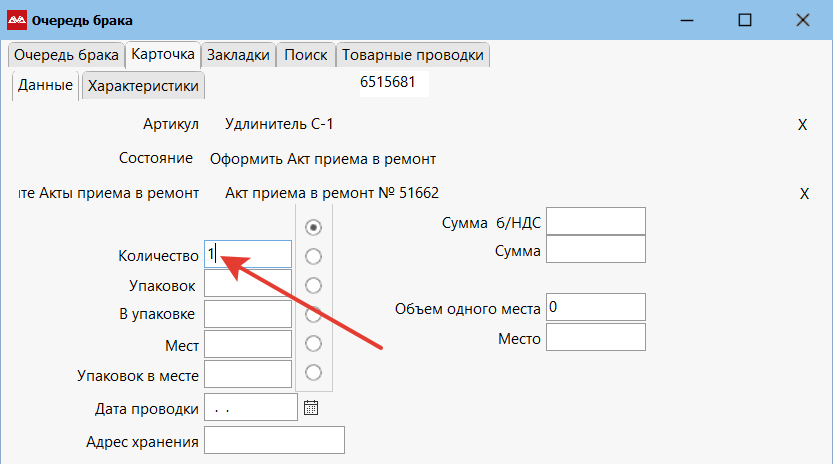
Task: Select the radio button beside Количество field
Action: 313,256
